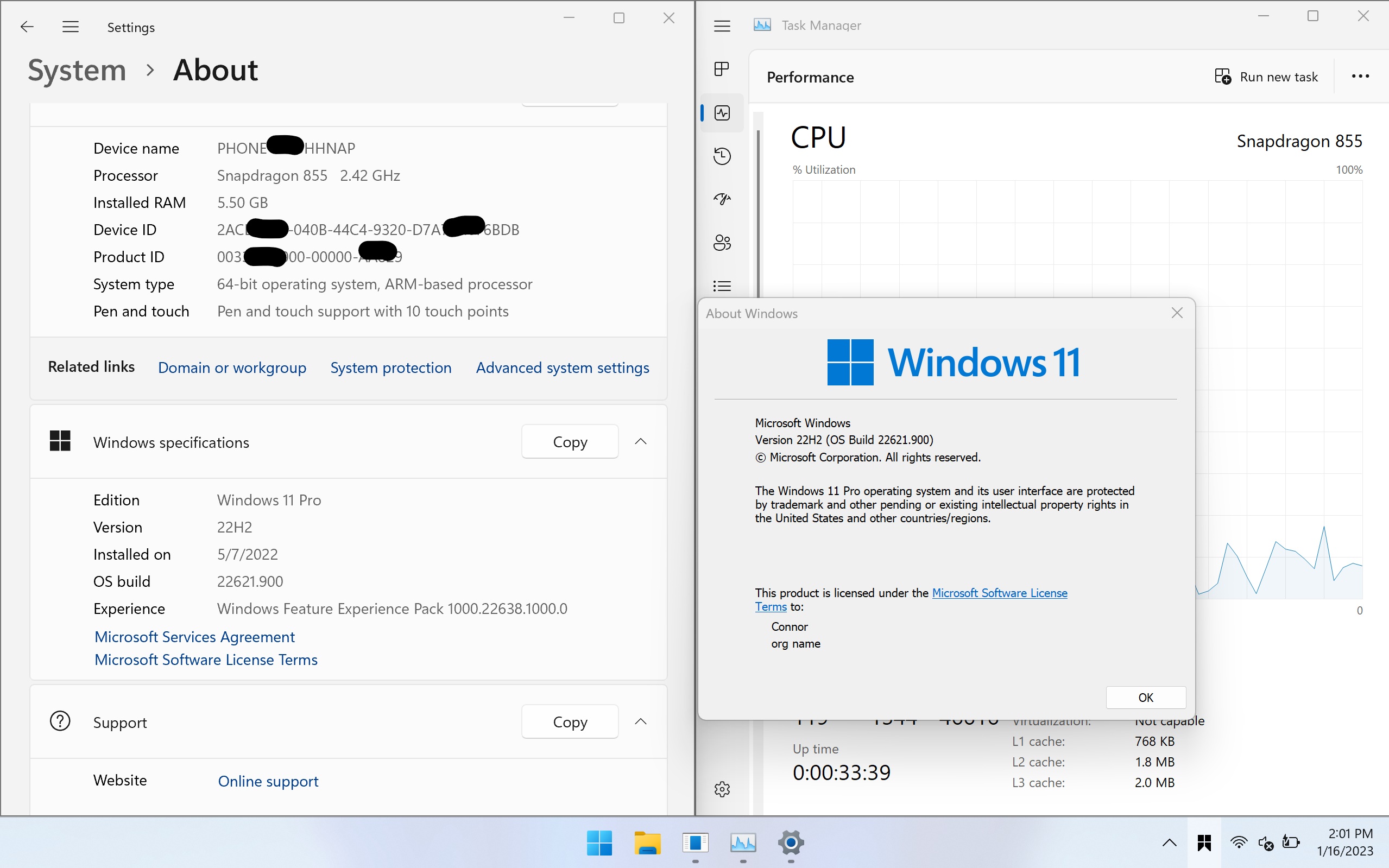The width and height of the screenshot is (1389, 868).
Task: Switch to App history in Task Manager
Action: [721, 156]
